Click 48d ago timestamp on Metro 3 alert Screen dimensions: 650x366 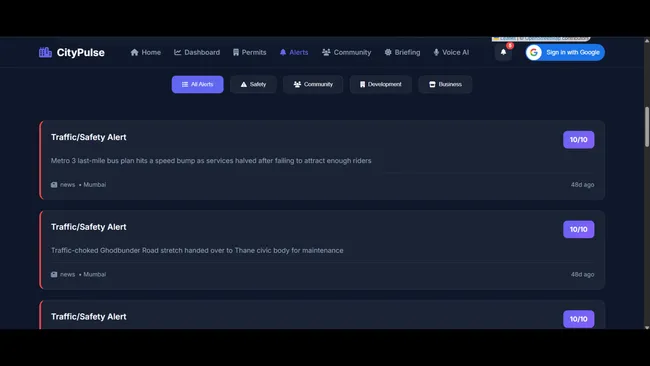pos(582,184)
